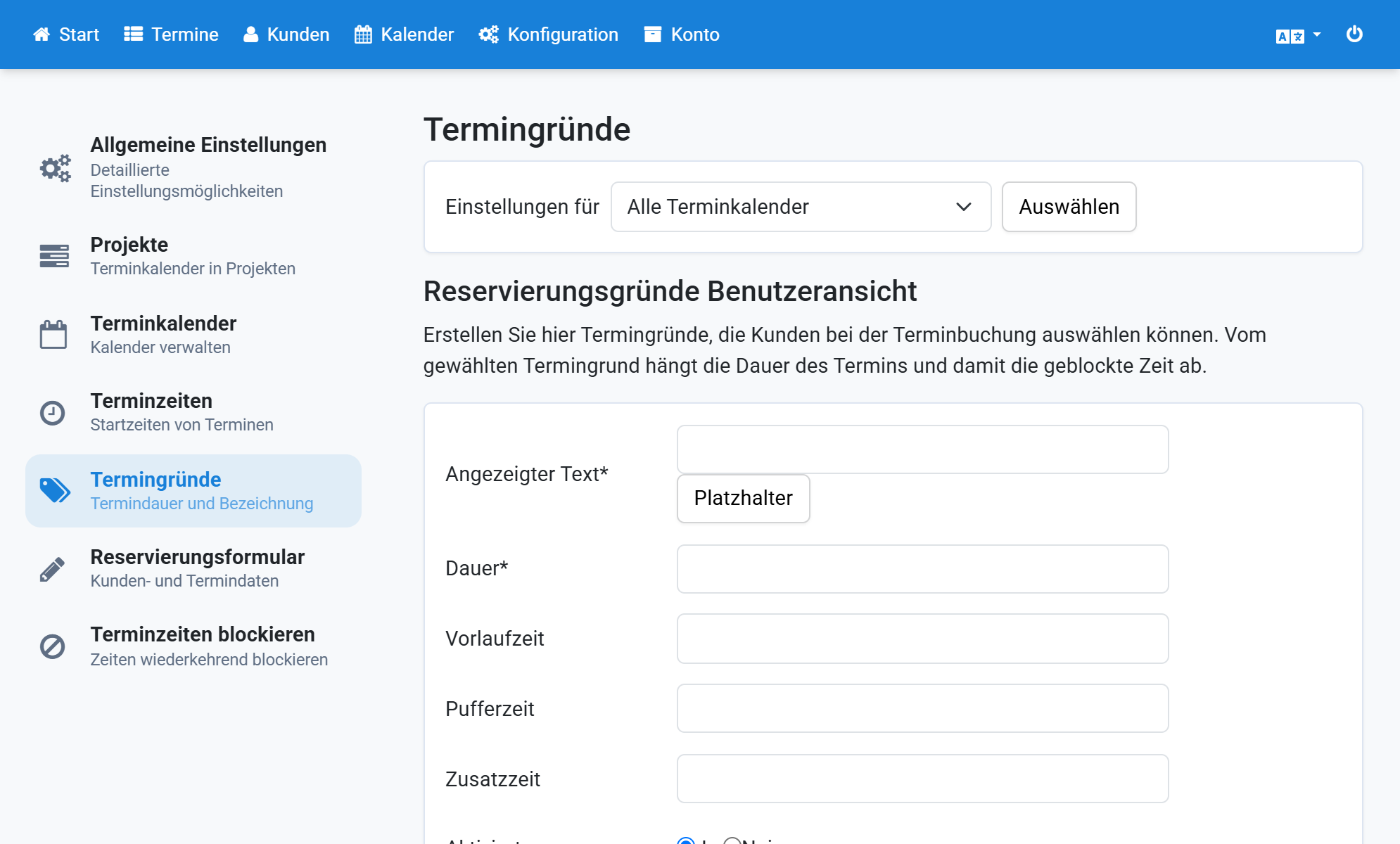The image size is (1400, 844).
Task: Open Projekte in the sidebar
Action: [x=193, y=256]
